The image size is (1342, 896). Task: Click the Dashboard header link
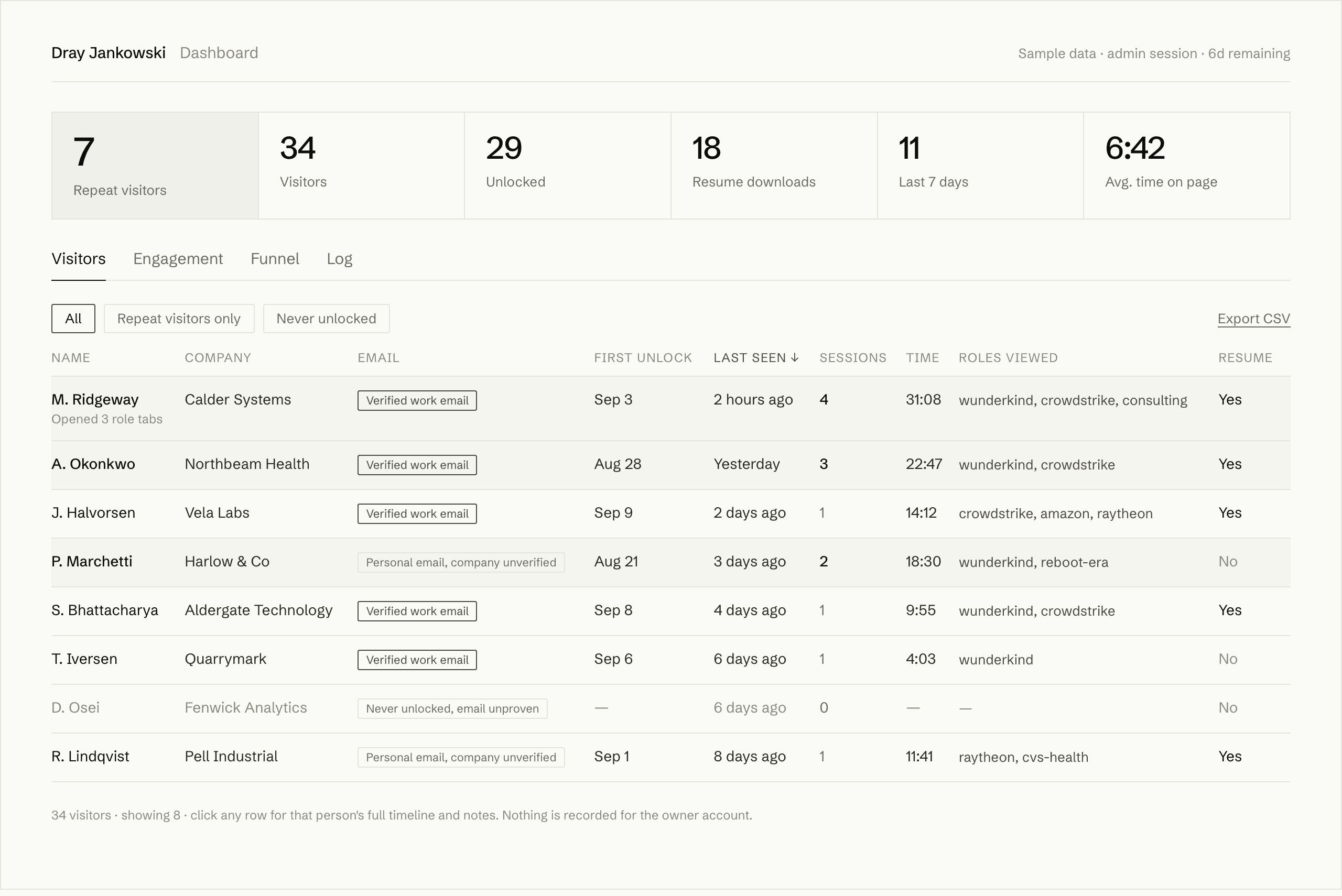(x=219, y=52)
